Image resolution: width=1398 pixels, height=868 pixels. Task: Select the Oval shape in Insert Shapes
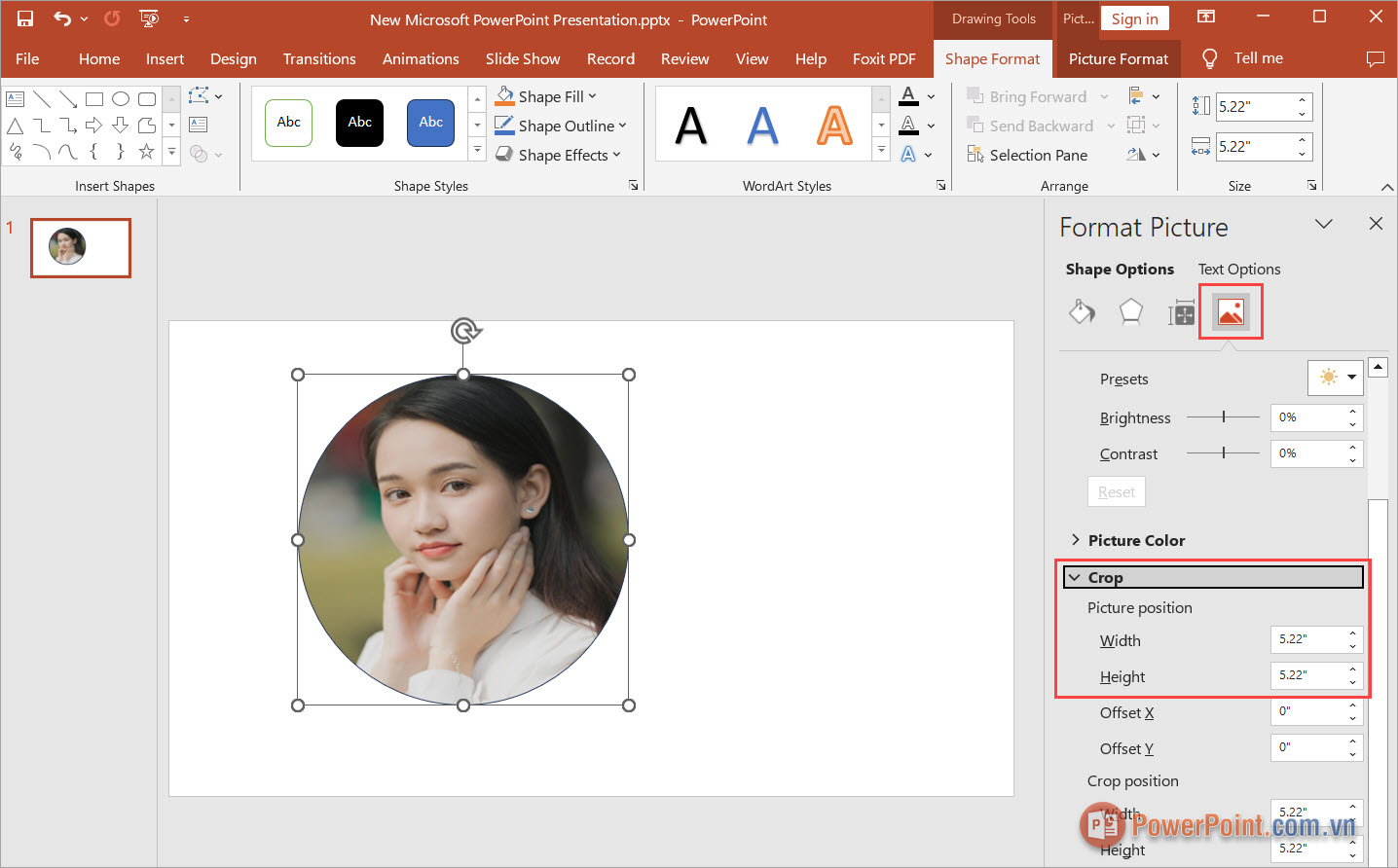click(x=121, y=98)
